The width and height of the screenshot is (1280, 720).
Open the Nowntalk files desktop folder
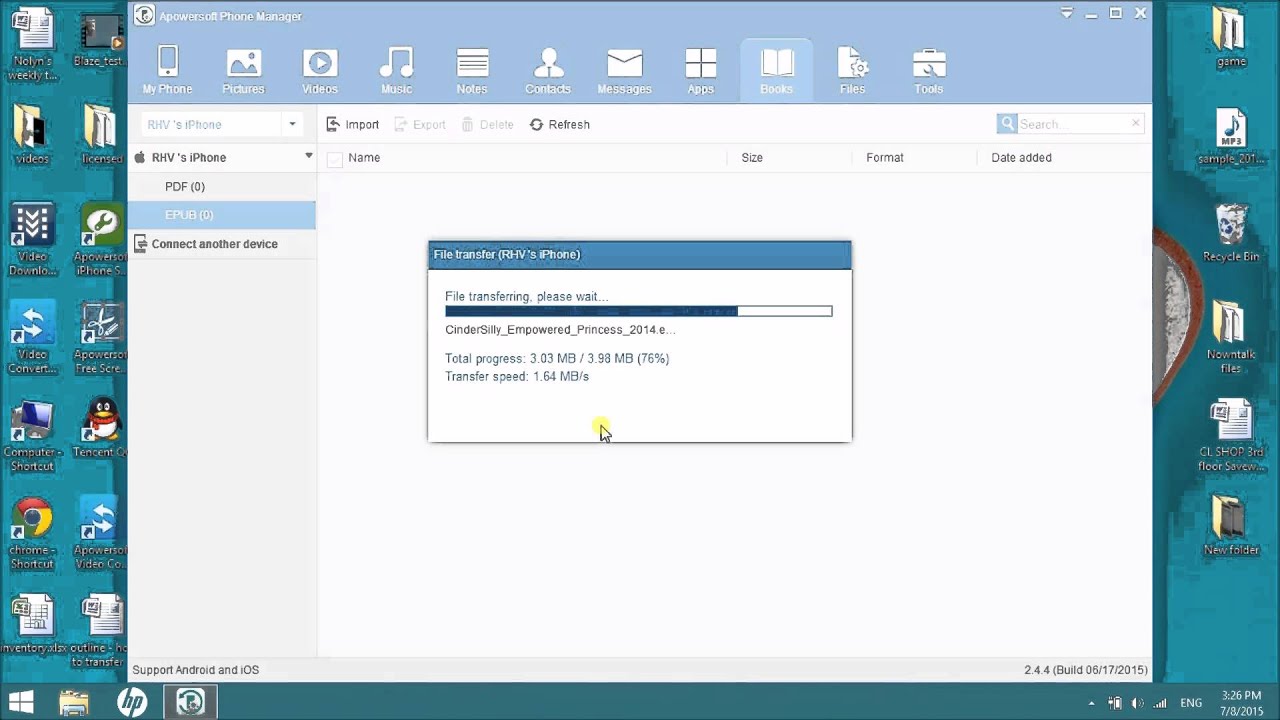point(1231,337)
